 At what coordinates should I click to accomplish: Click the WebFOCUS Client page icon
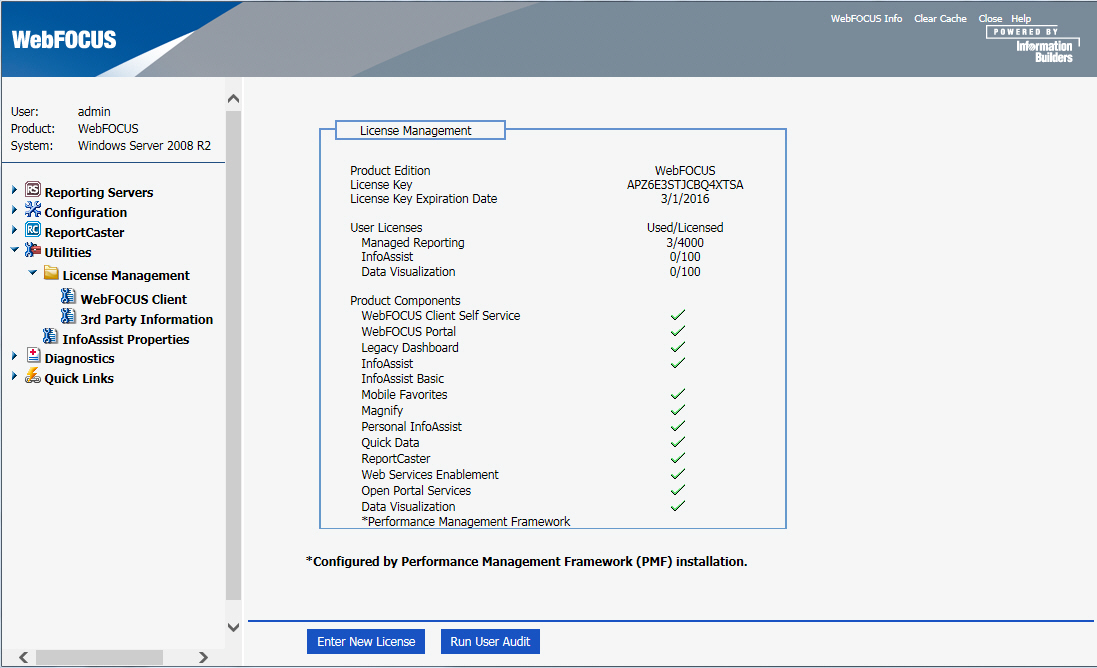click(x=68, y=297)
